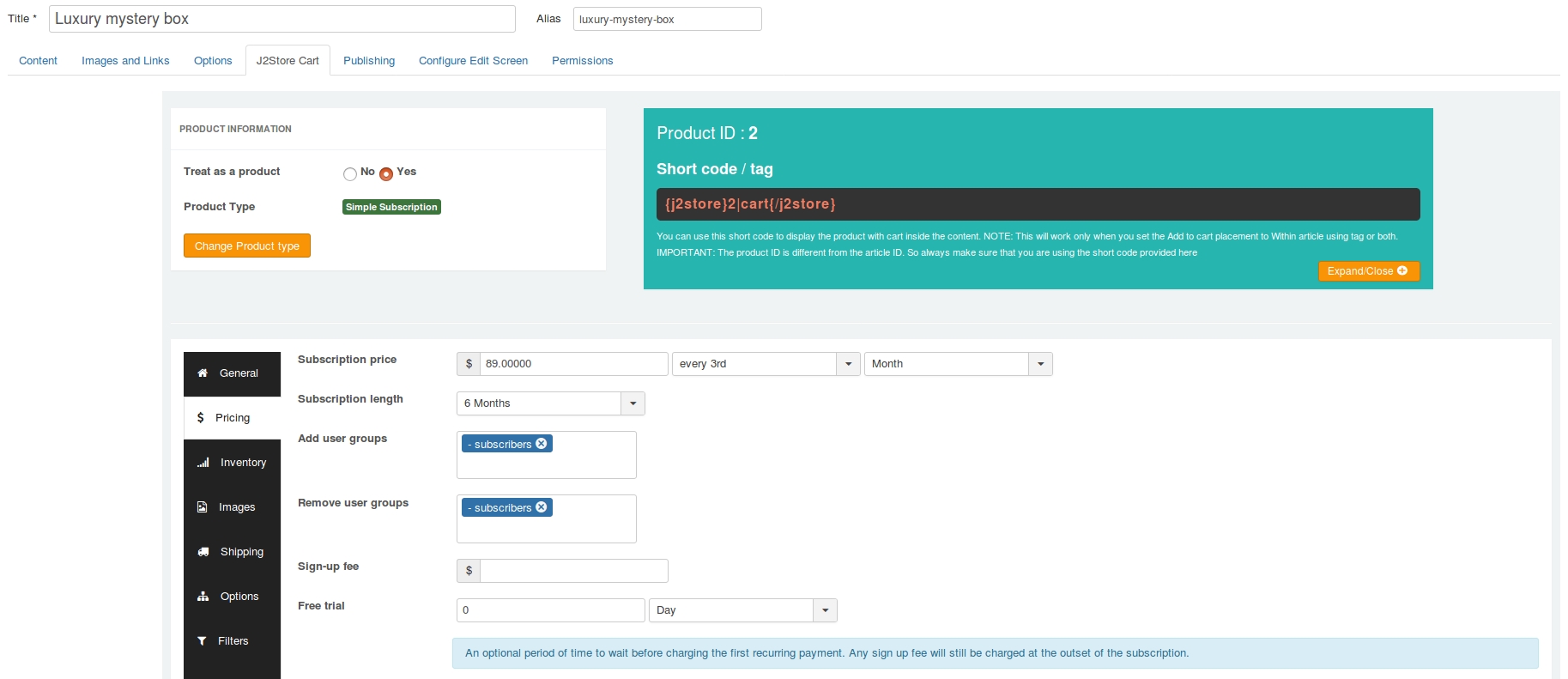Open Inventory via its bar chart icon
The width and height of the screenshot is (1568, 679).
pyautogui.click(x=203, y=463)
